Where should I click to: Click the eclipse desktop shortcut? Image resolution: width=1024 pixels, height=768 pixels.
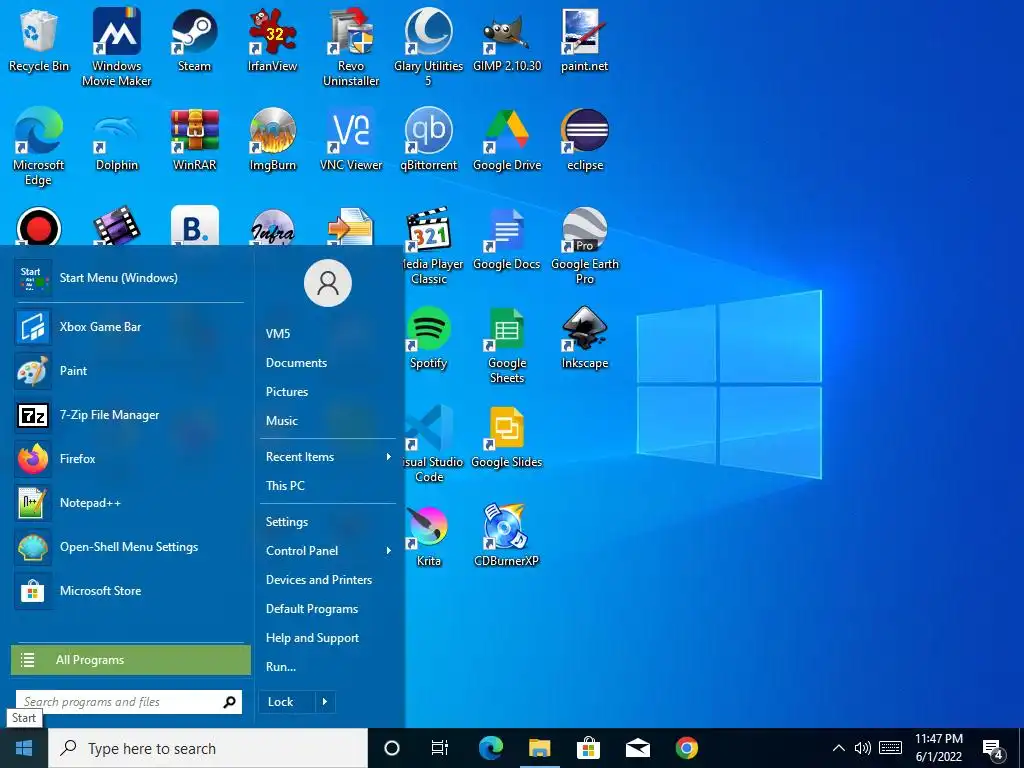point(584,140)
